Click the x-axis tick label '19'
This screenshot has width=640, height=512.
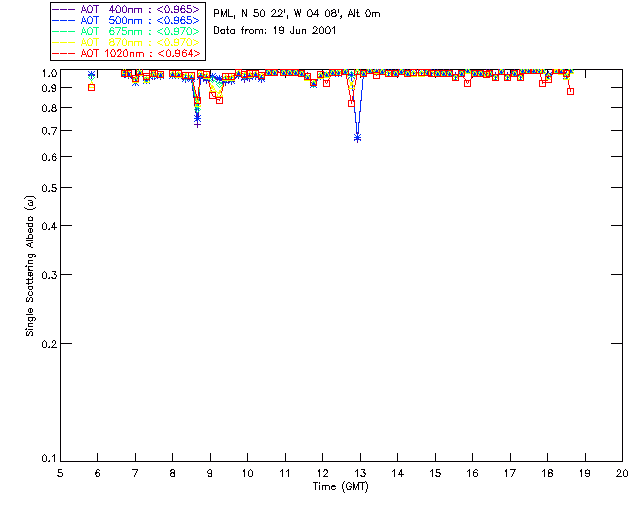coord(585,474)
